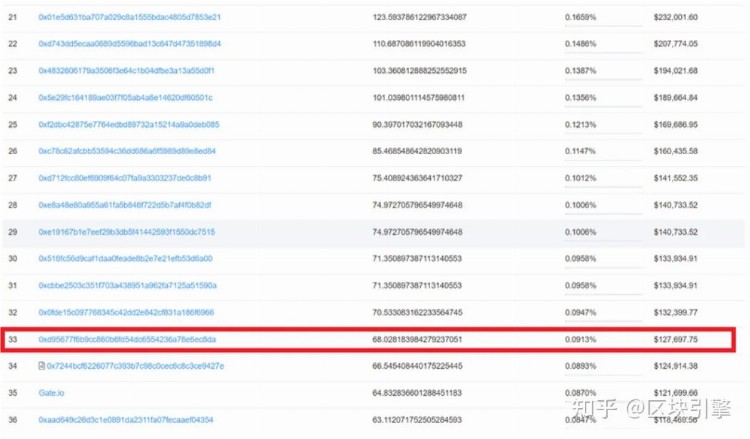Screen dimensions: 750x439
Task: Click rank 36 address starting 0xaad649c2
Action: 126,420
